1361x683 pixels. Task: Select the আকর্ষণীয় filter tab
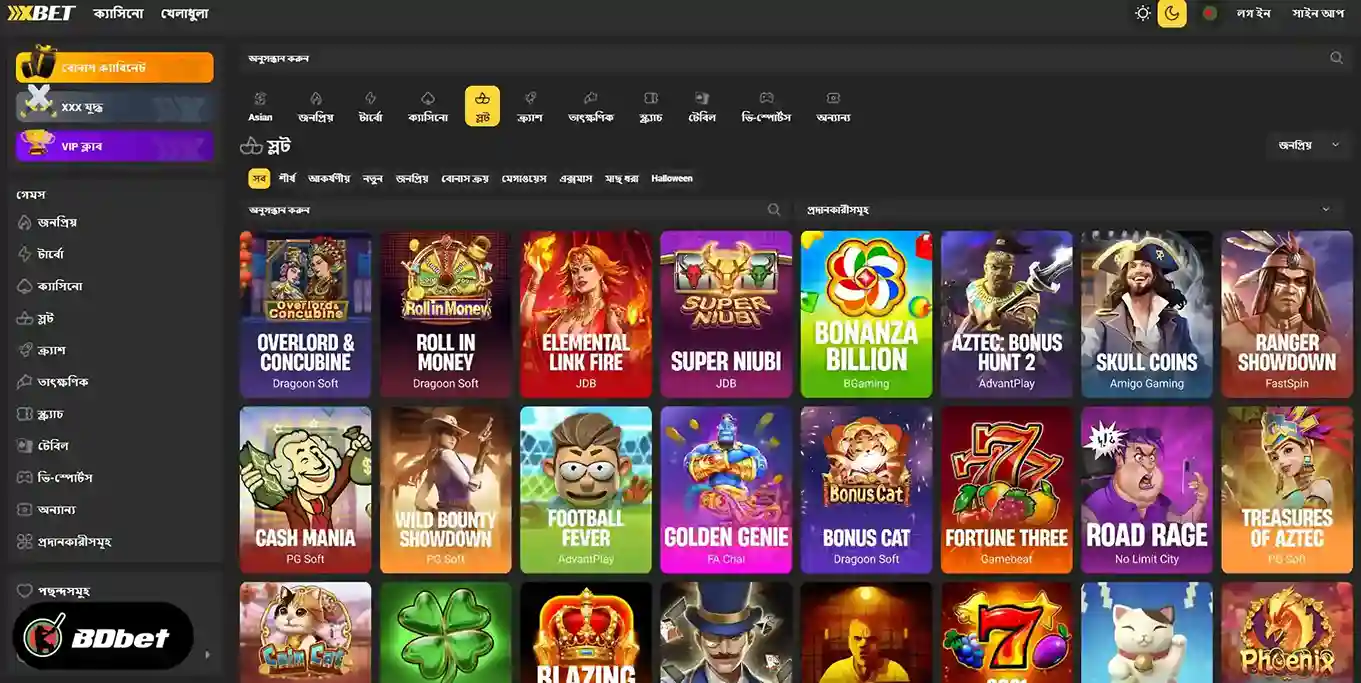tap(329, 178)
